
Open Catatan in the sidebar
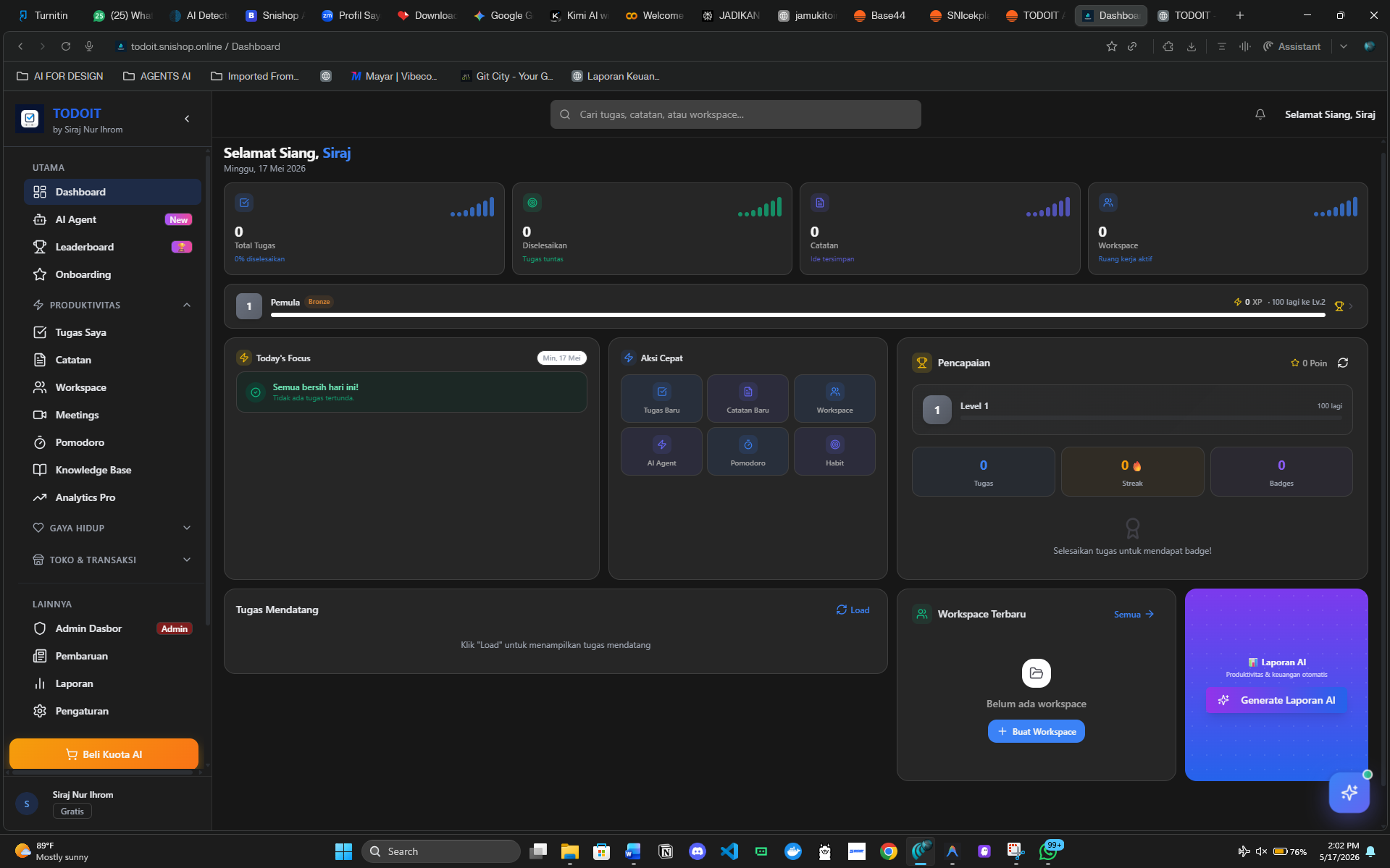pyautogui.click(x=112, y=360)
